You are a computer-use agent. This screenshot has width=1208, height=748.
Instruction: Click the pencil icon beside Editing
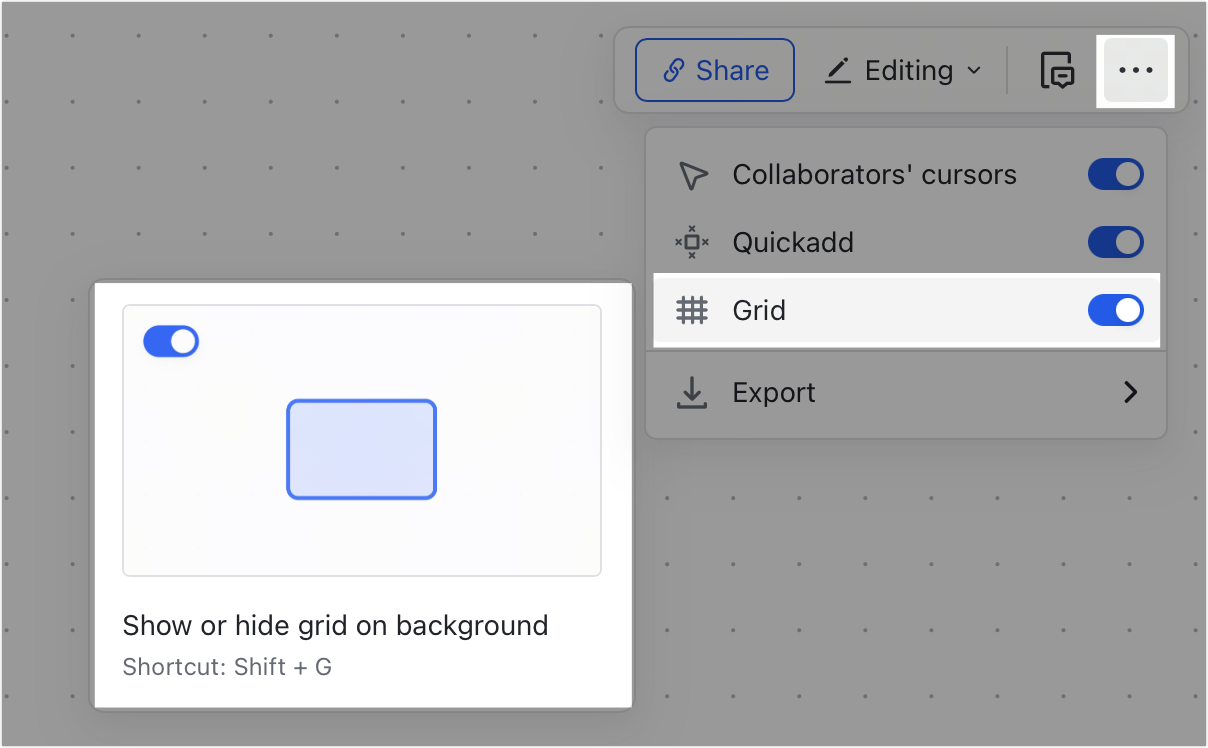(838, 71)
